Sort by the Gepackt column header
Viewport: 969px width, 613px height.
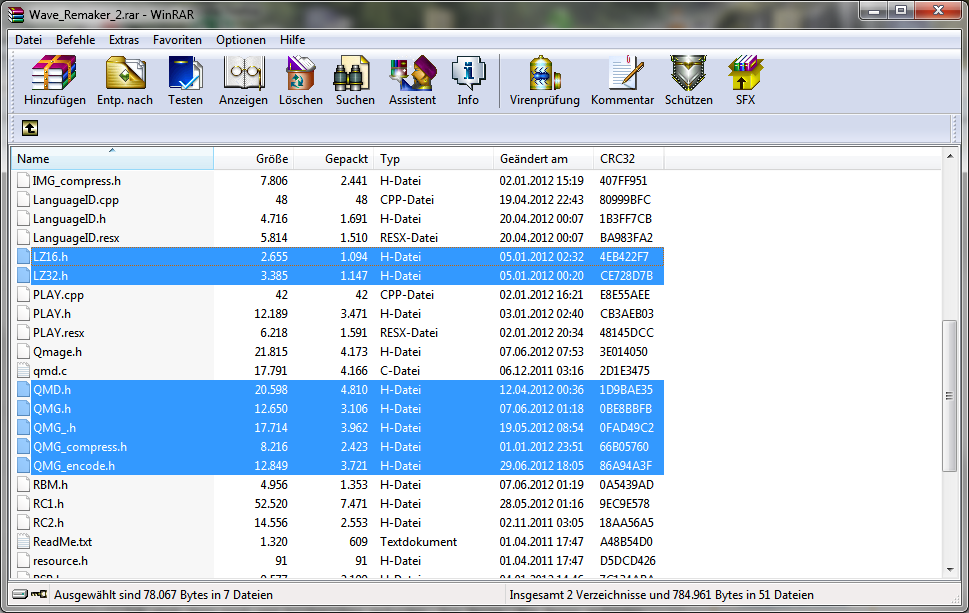[334, 159]
